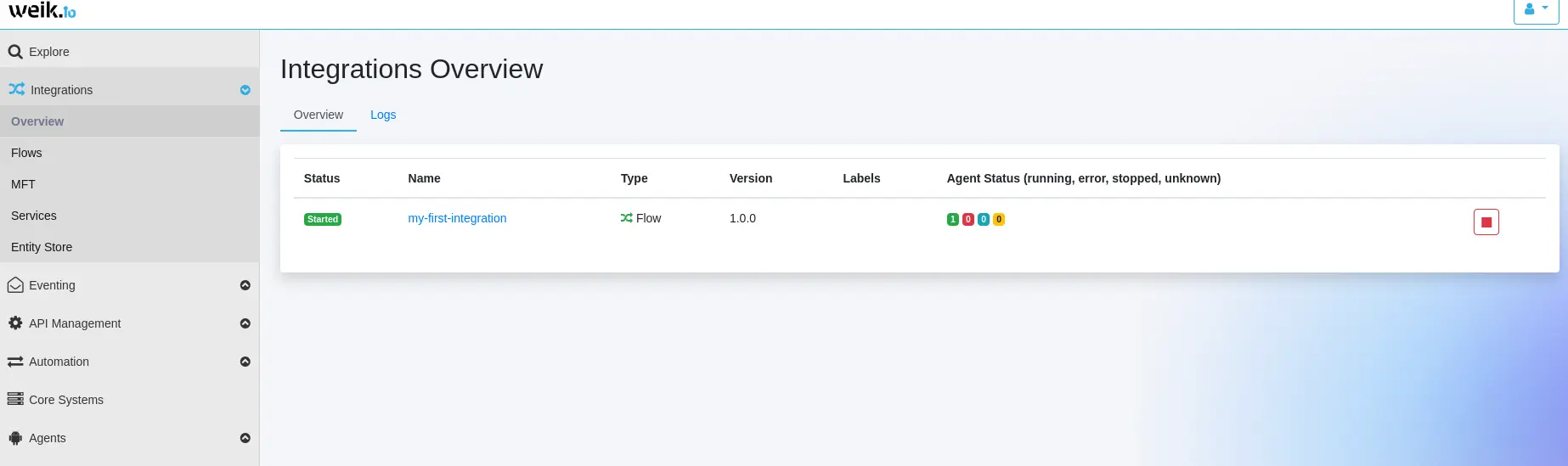
Task: Click the Type column header
Action: (x=634, y=178)
